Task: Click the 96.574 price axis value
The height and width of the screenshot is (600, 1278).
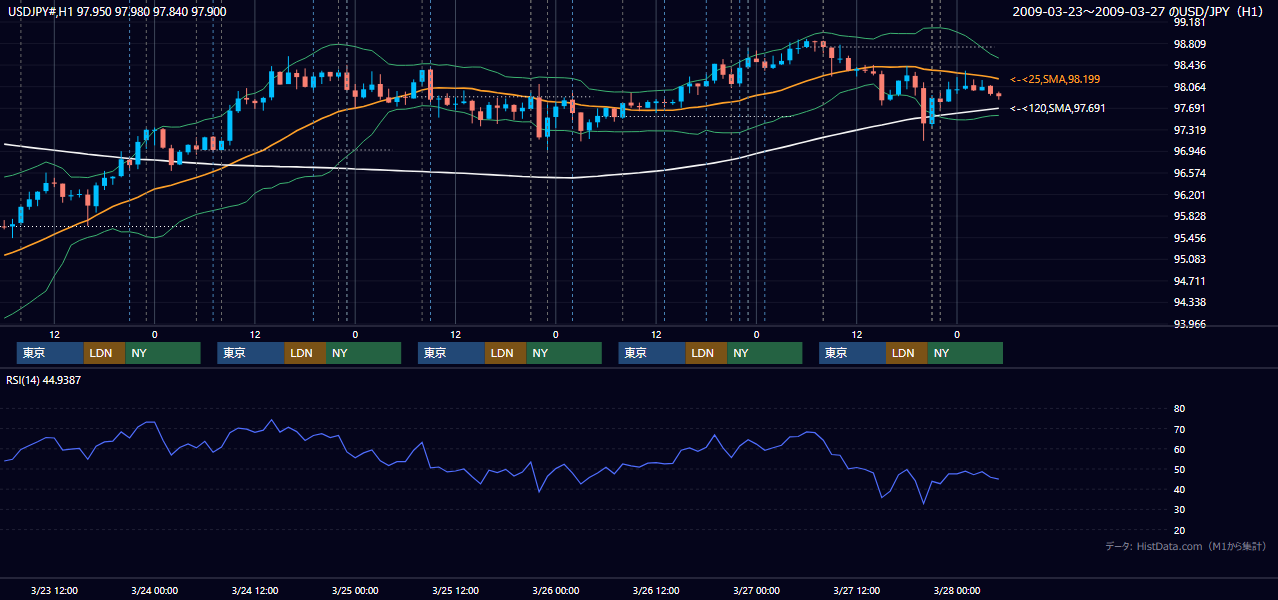Action: (1192, 173)
